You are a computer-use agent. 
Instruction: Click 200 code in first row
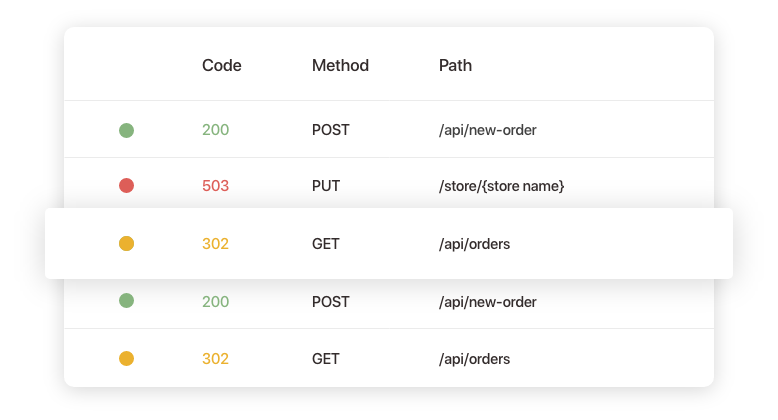[x=215, y=130]
